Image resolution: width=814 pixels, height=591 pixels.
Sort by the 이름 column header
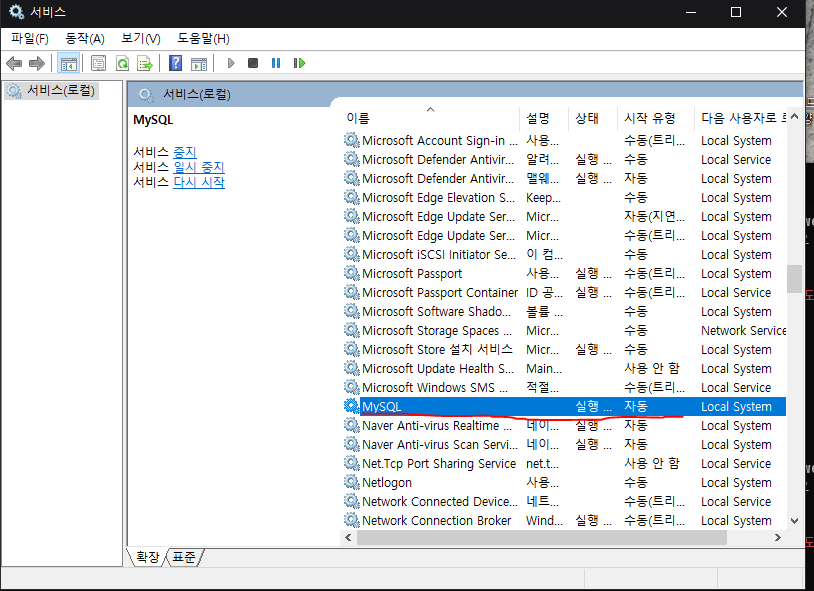(x=430, y=118)
